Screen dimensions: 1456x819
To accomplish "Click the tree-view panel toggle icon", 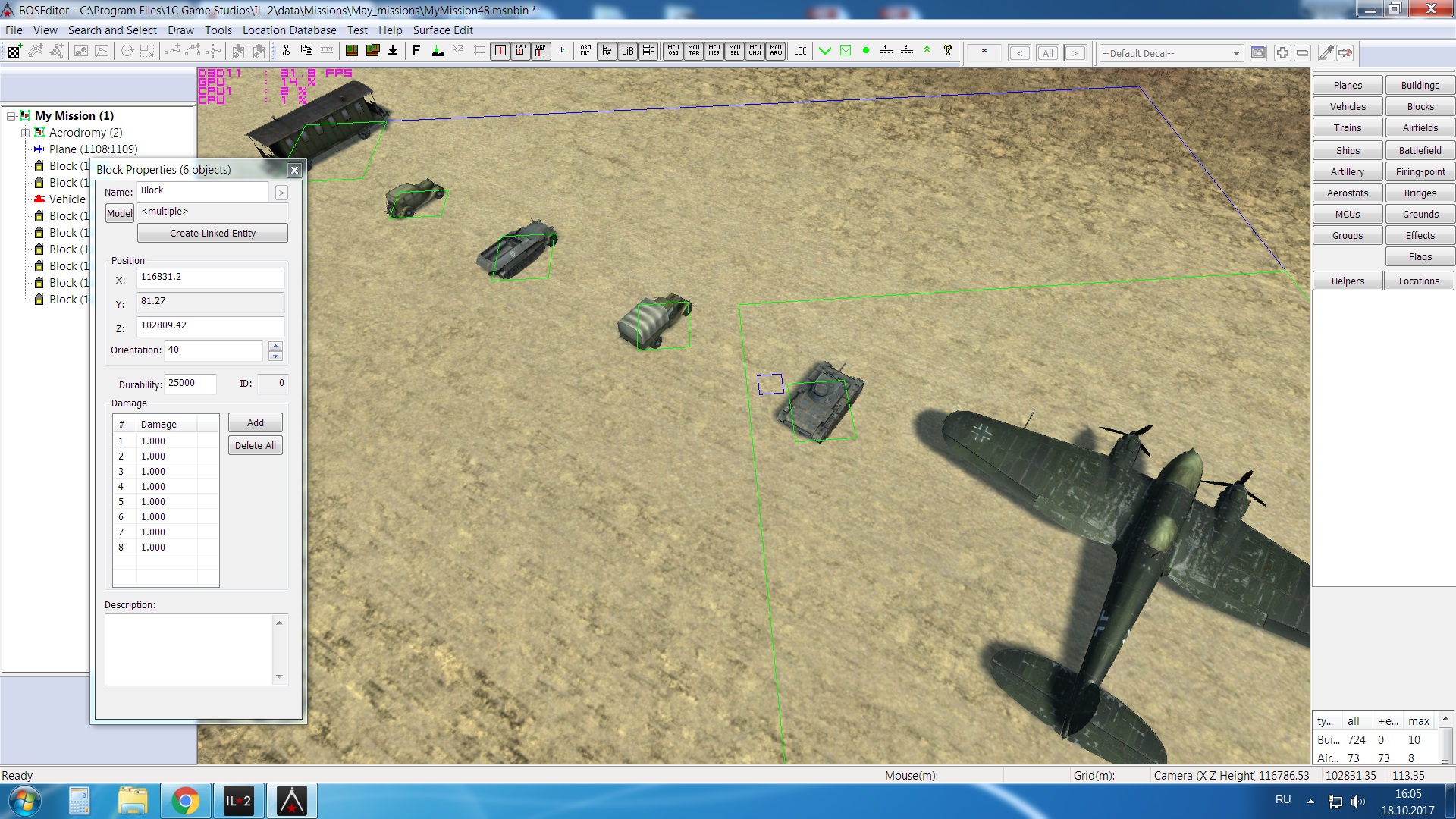I will [x=607, y=51].
